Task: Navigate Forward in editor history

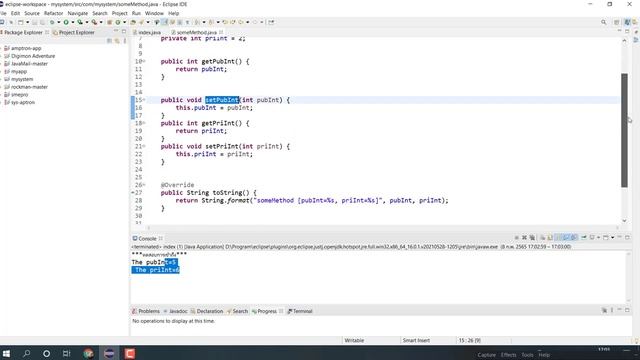Action: (x=255, y=22)
